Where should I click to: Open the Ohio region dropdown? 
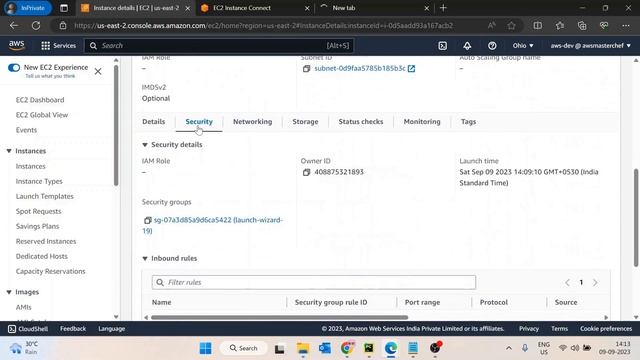pos(523,46)
